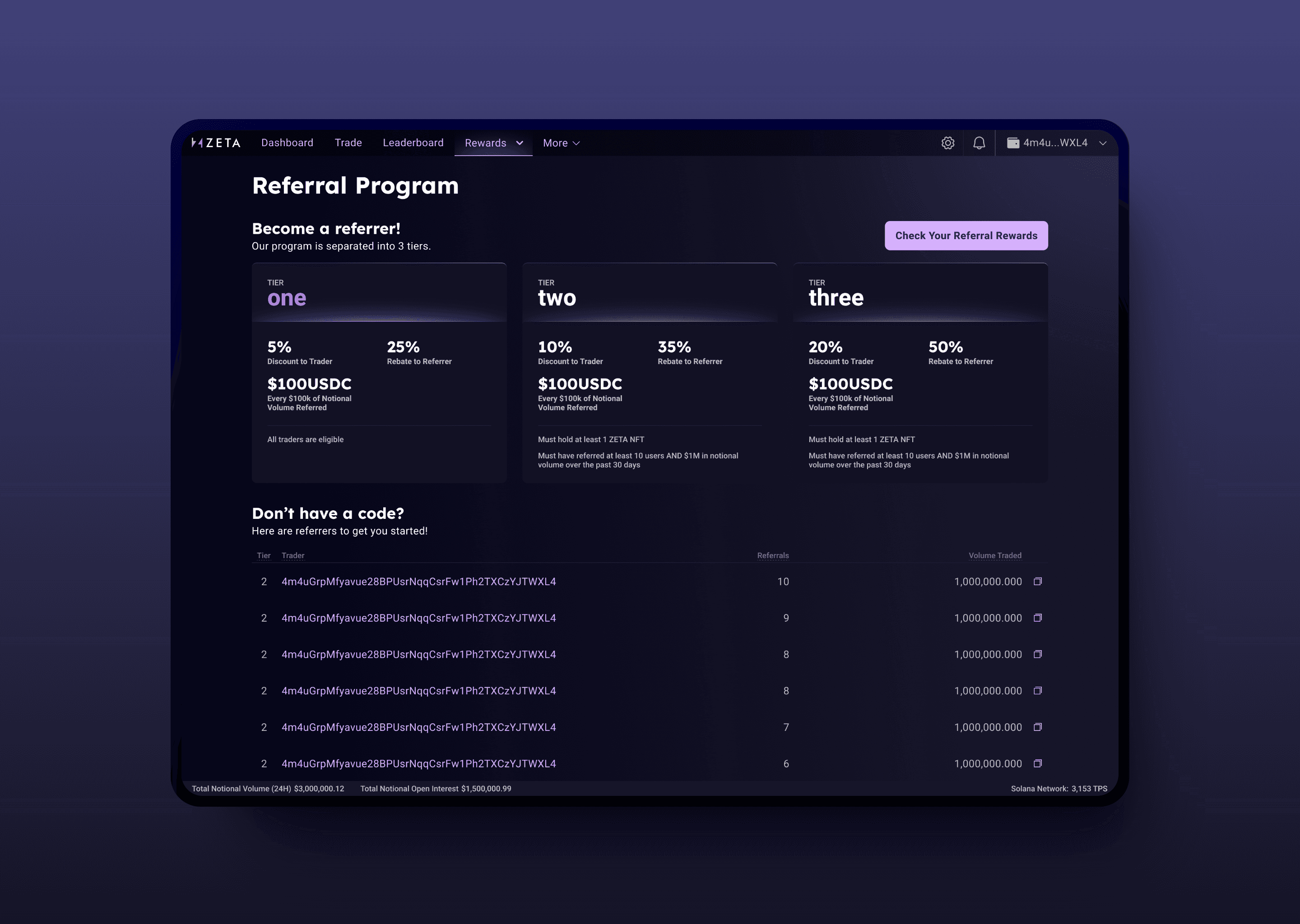Copy volume for the bottom 6-referral row
This screenshot has width=1300, height=924.
1038,763
